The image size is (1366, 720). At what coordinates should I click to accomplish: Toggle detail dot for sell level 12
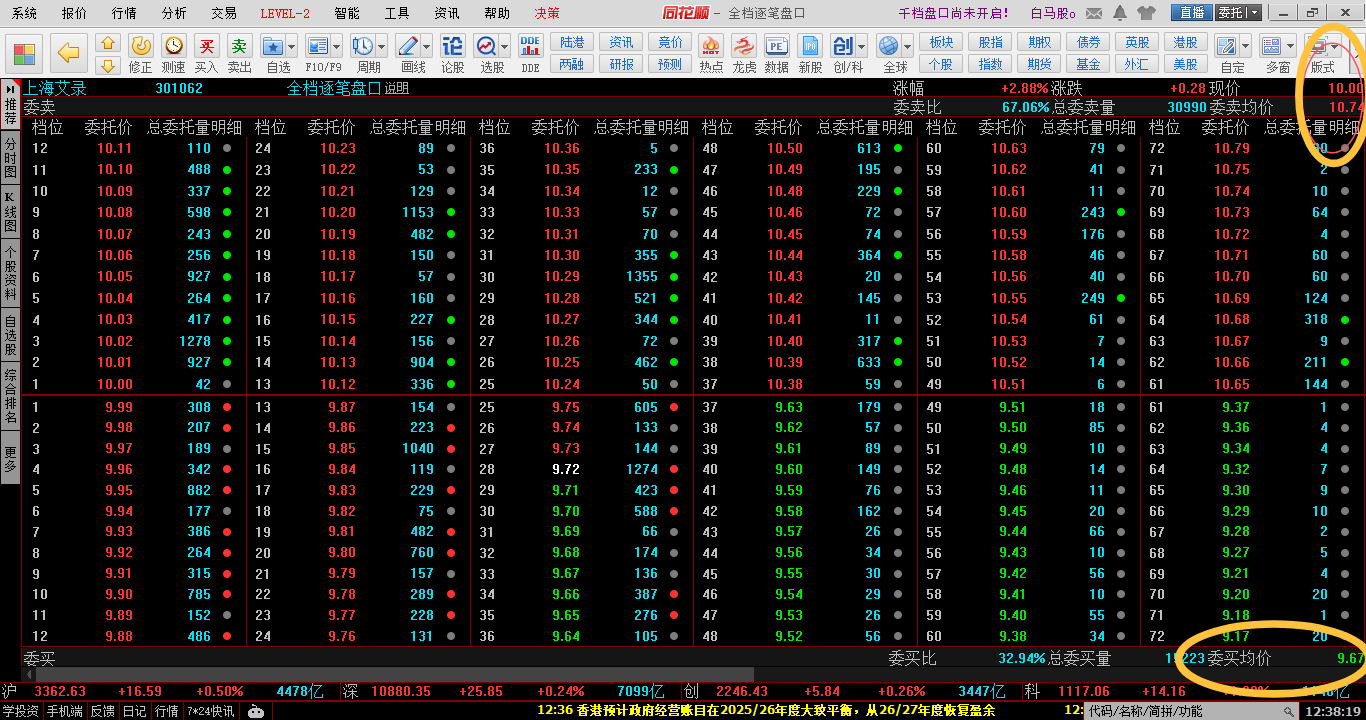point(228,148)
